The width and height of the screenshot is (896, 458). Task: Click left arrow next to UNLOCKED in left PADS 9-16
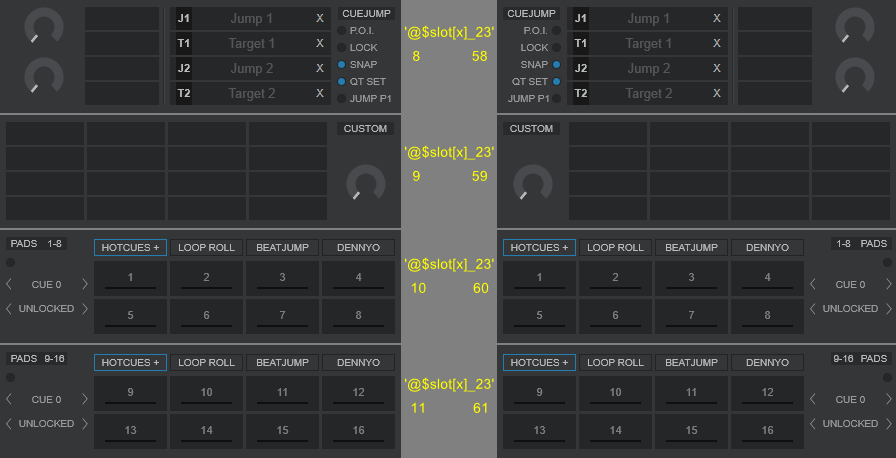tap(10, 424)
